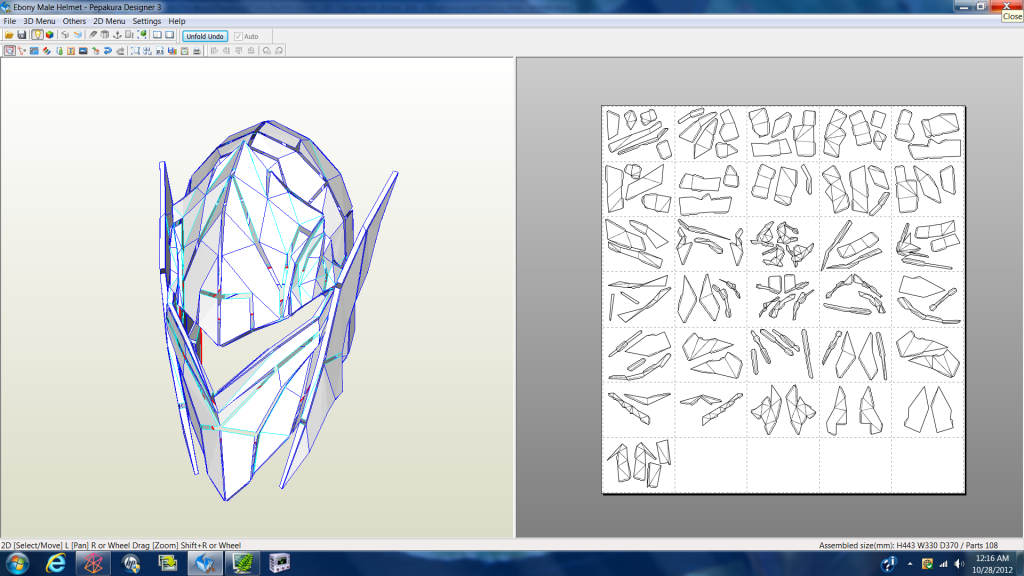
Task: Click the green cube with selection corners icon
Action: tap(142, 35)
